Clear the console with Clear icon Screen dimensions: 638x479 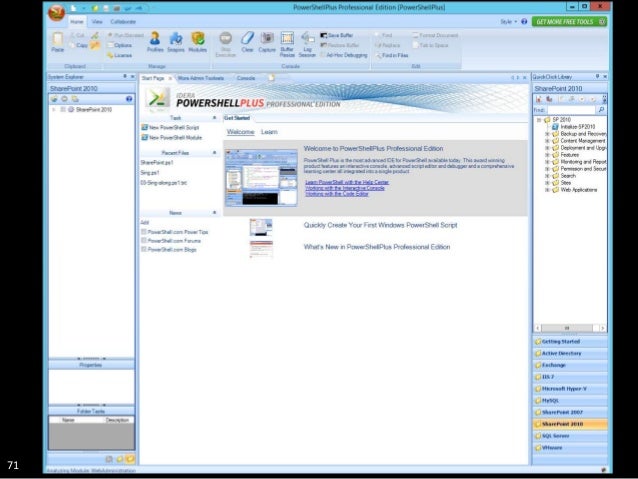tap(247, 42)
